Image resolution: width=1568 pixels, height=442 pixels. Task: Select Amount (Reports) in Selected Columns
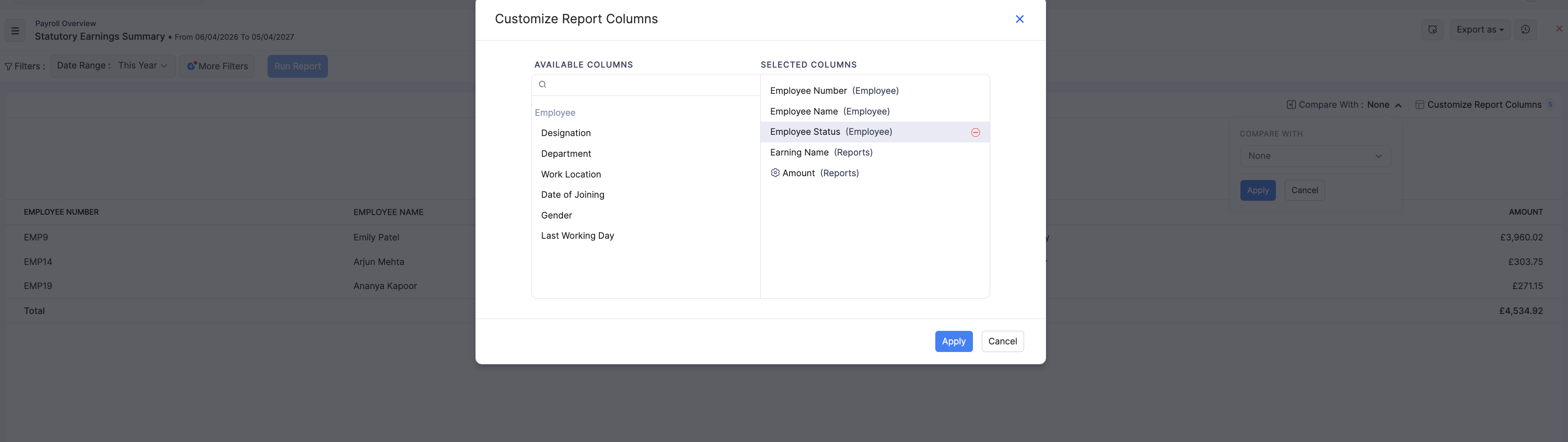click(x=875, y=173)
